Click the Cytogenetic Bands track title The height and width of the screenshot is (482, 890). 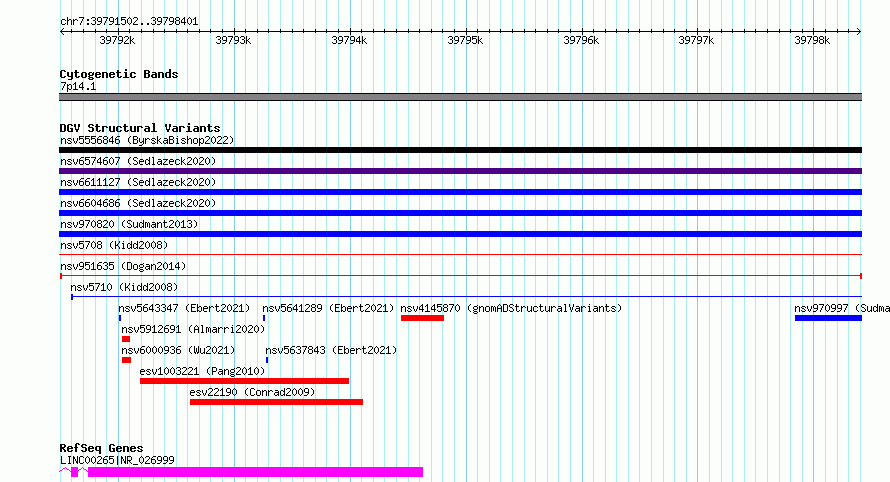(x=119, y=74)
